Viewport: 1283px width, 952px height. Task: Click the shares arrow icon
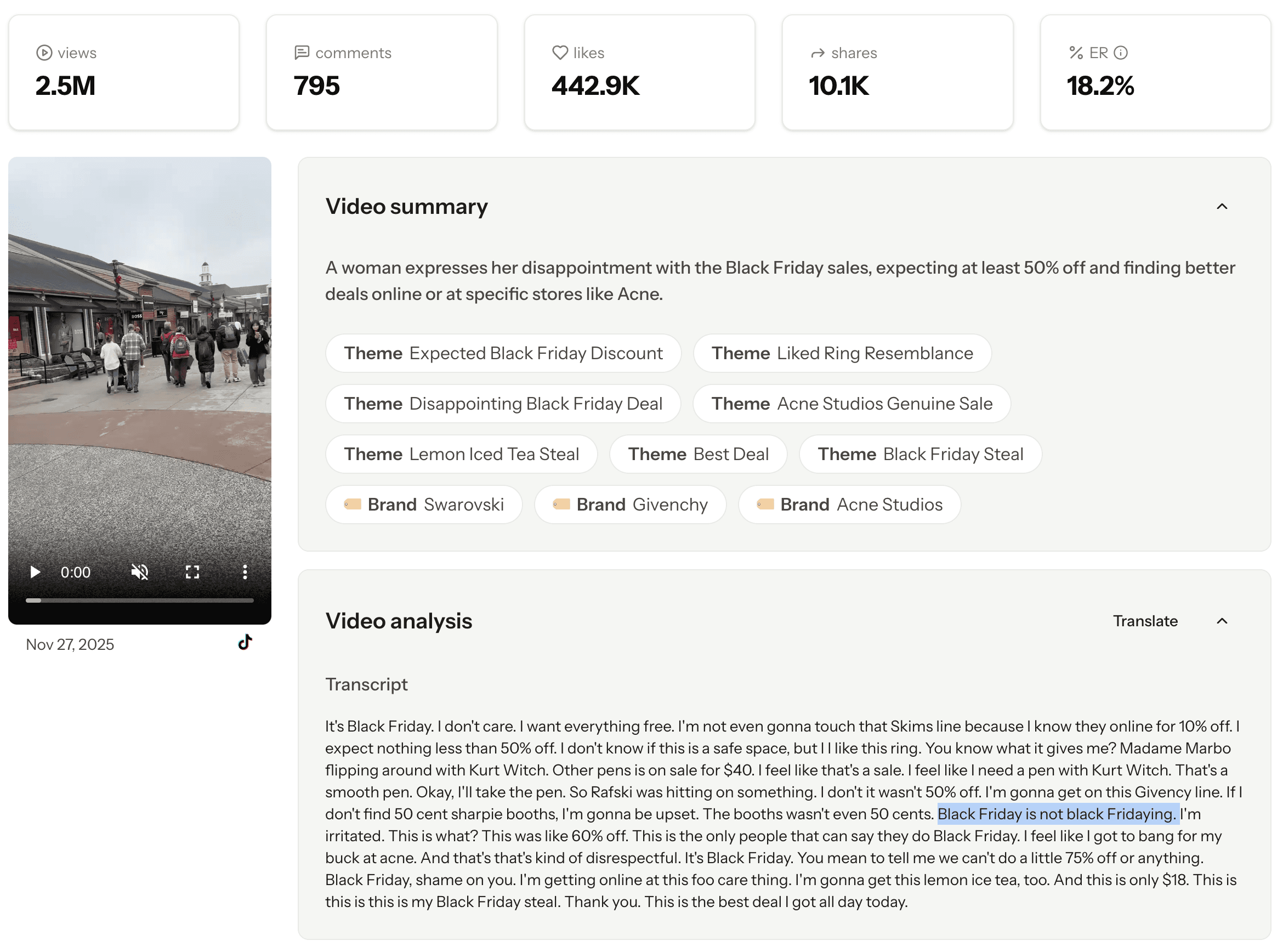click(x=817, y=54)
